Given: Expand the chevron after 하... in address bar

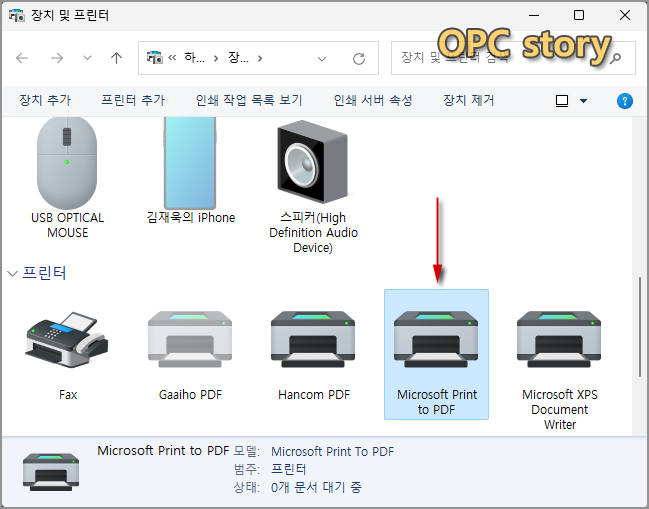Looking at the screenshot, I should pos(216,58).
